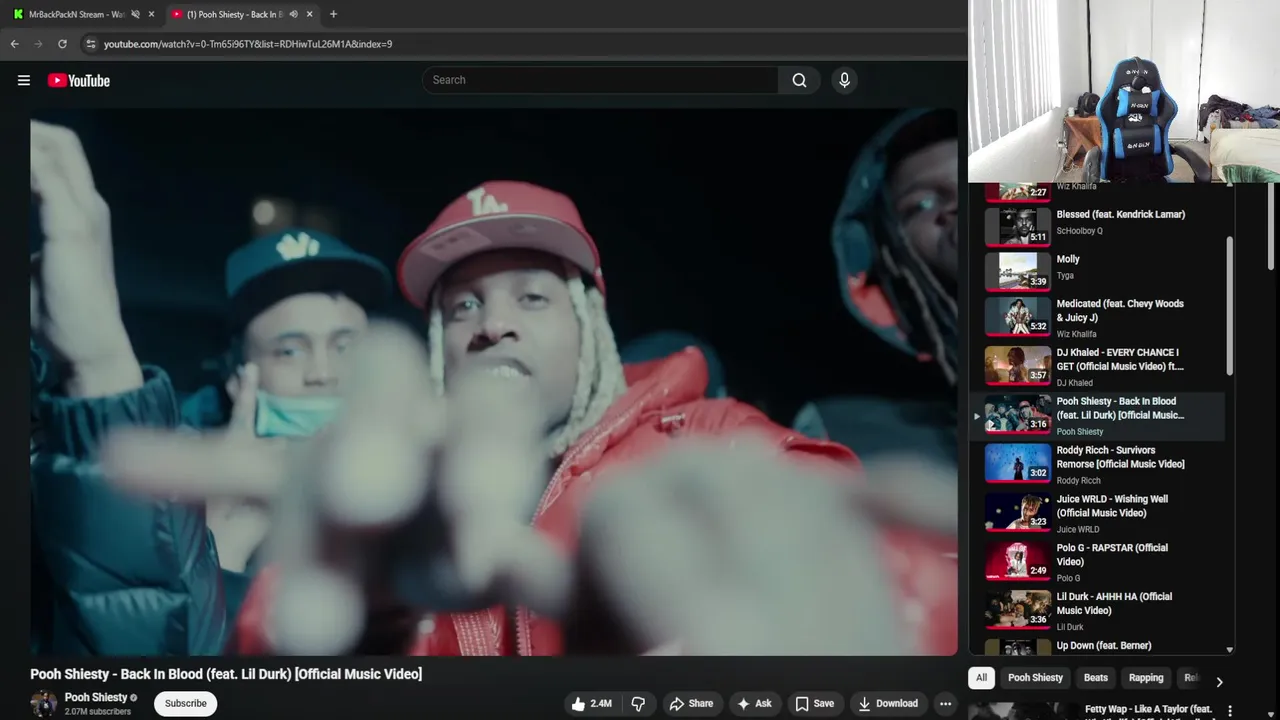Image resolution: width=1280 pixels, height=720 pixels.
Task: Open the YouTube hamburger guide menu
Action: click(x=24, y=80)
